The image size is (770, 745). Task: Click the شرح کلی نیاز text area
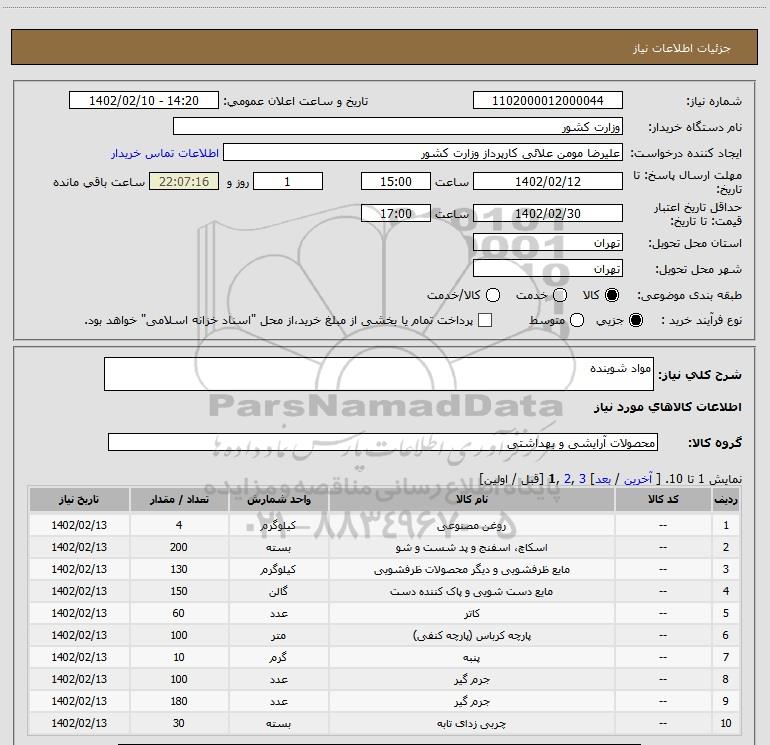pyautogui.click(x=379, y=374)
